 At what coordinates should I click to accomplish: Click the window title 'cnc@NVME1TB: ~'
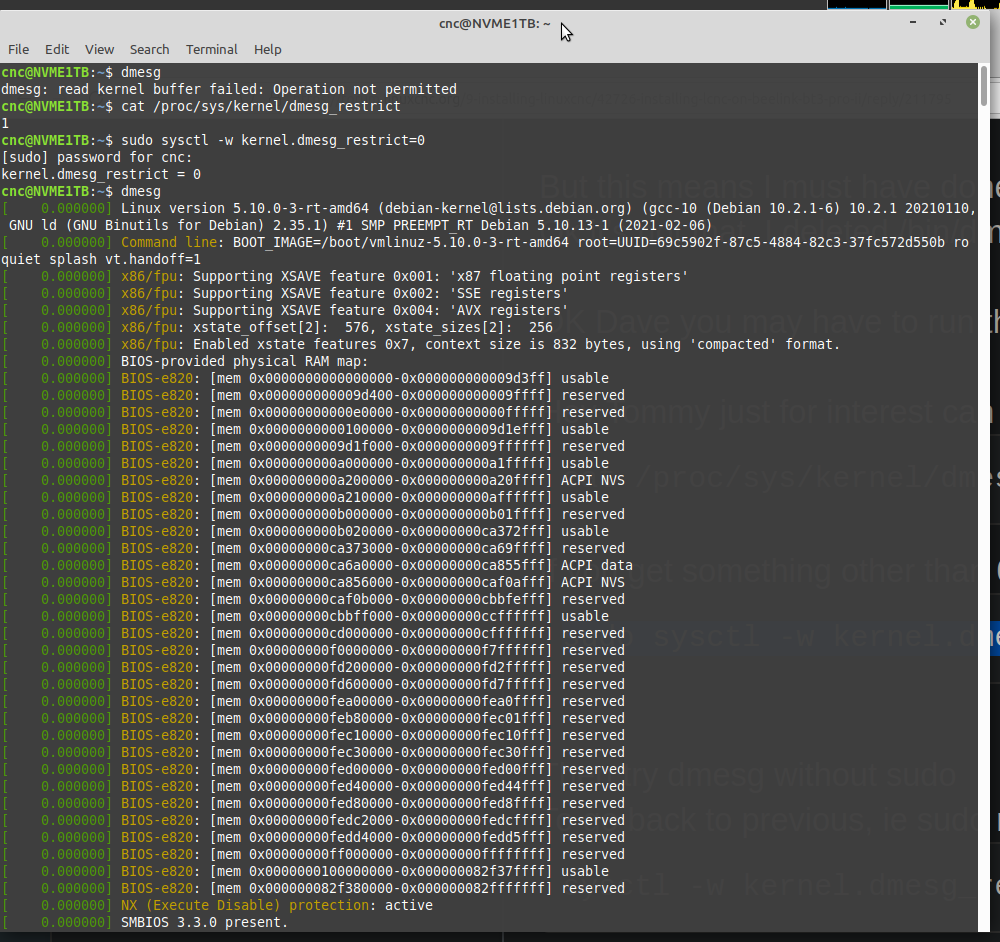click(494, 24)
